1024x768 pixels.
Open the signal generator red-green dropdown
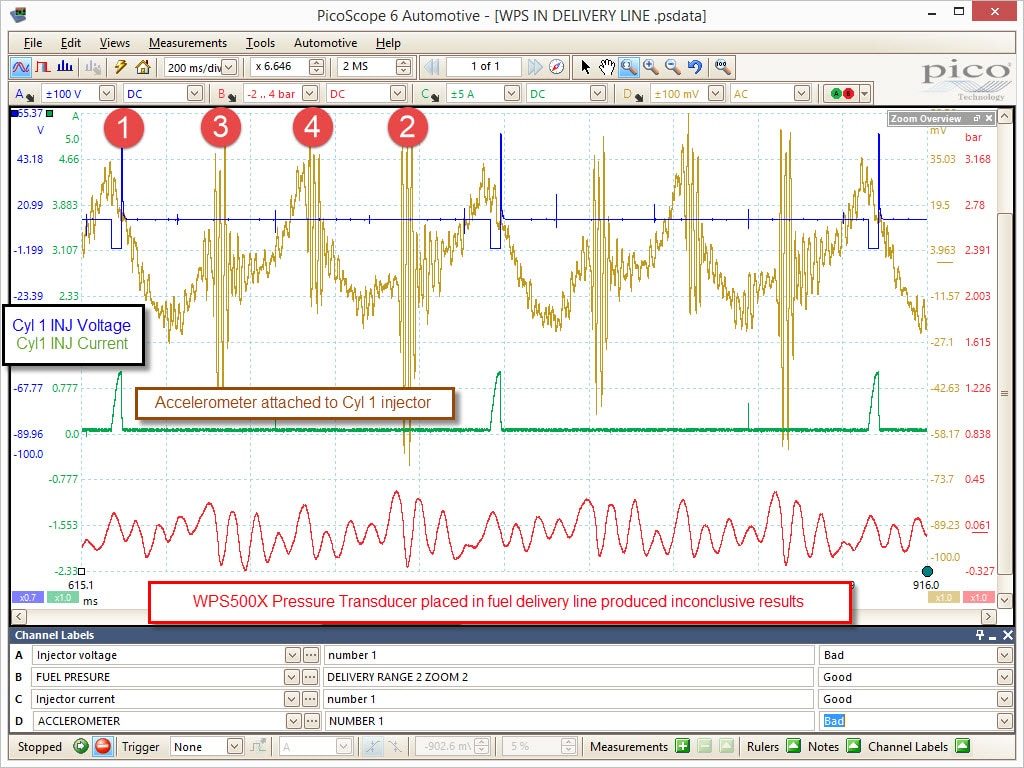pyautogui.click(x=865, y=94)
